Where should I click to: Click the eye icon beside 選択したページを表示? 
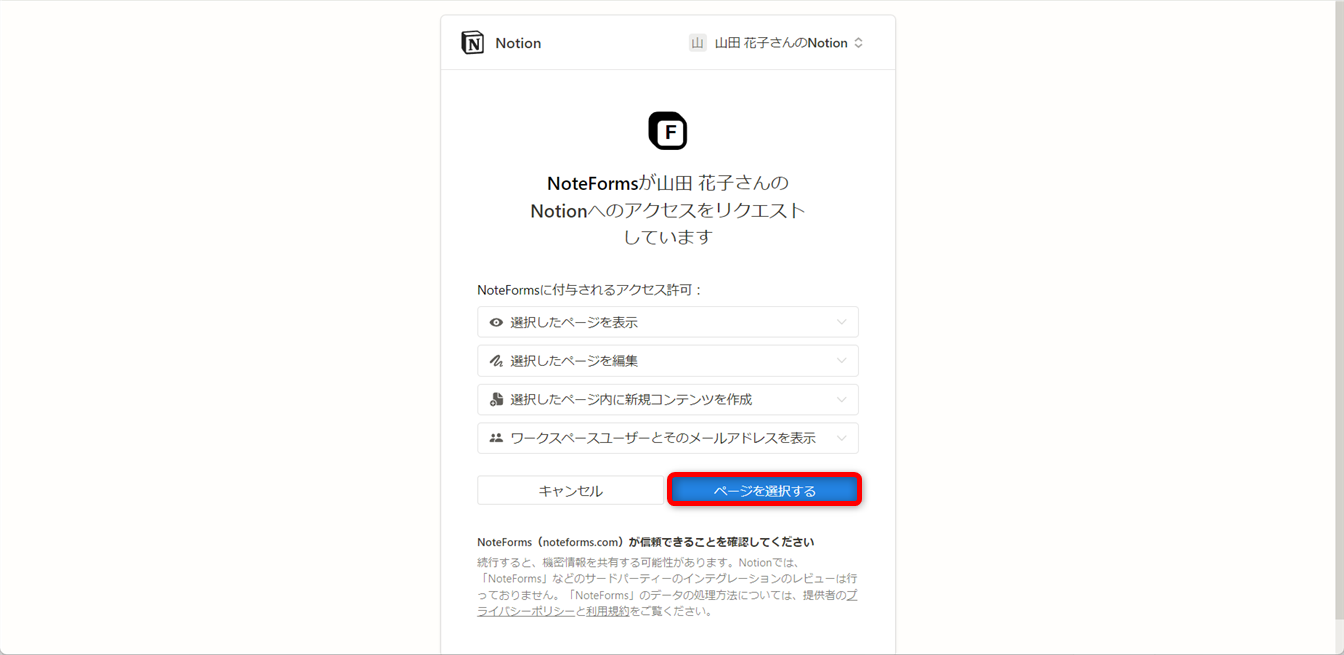click(495, 321)
